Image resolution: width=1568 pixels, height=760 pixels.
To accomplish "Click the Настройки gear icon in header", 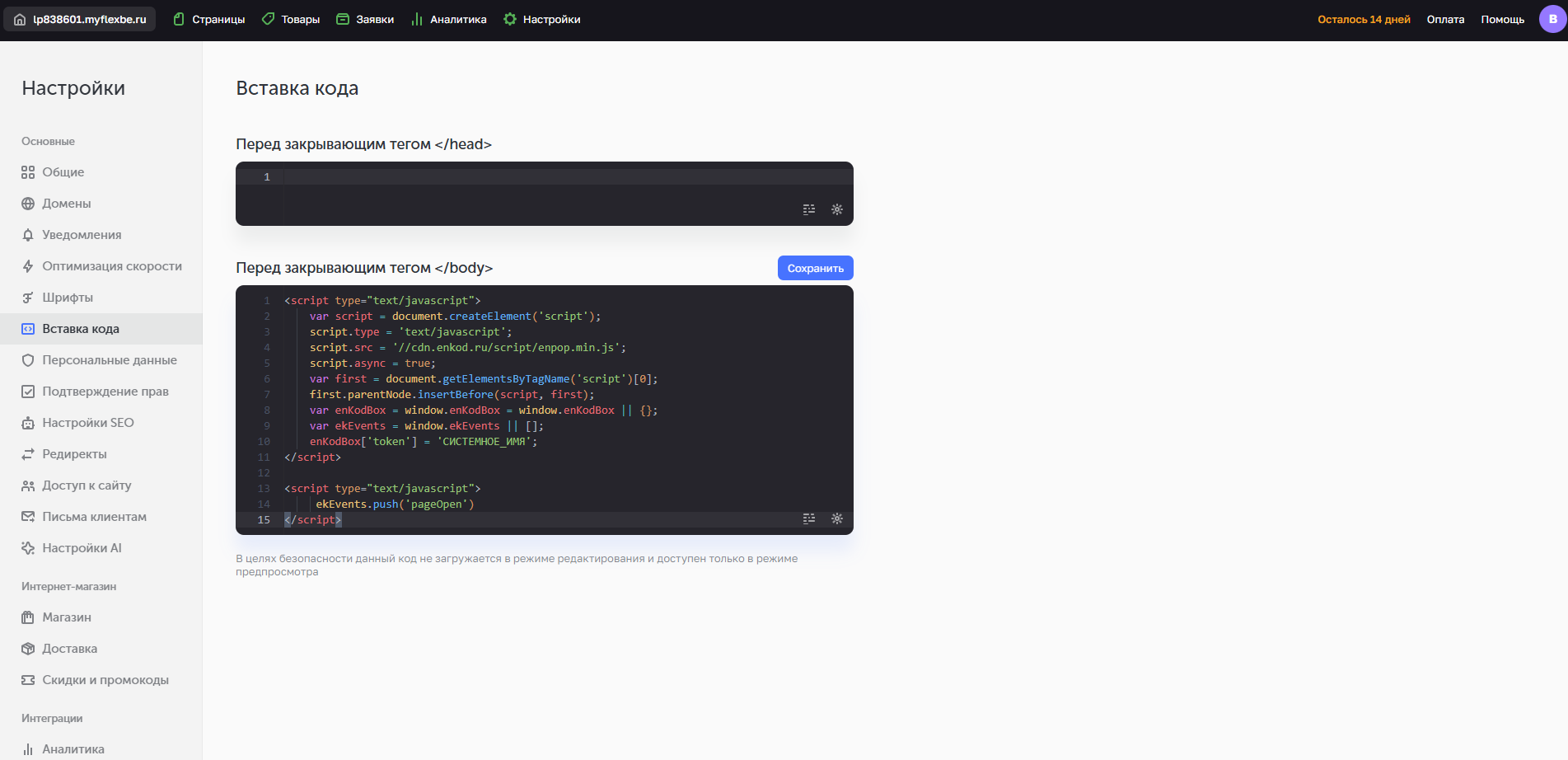I will coord(510,19).
